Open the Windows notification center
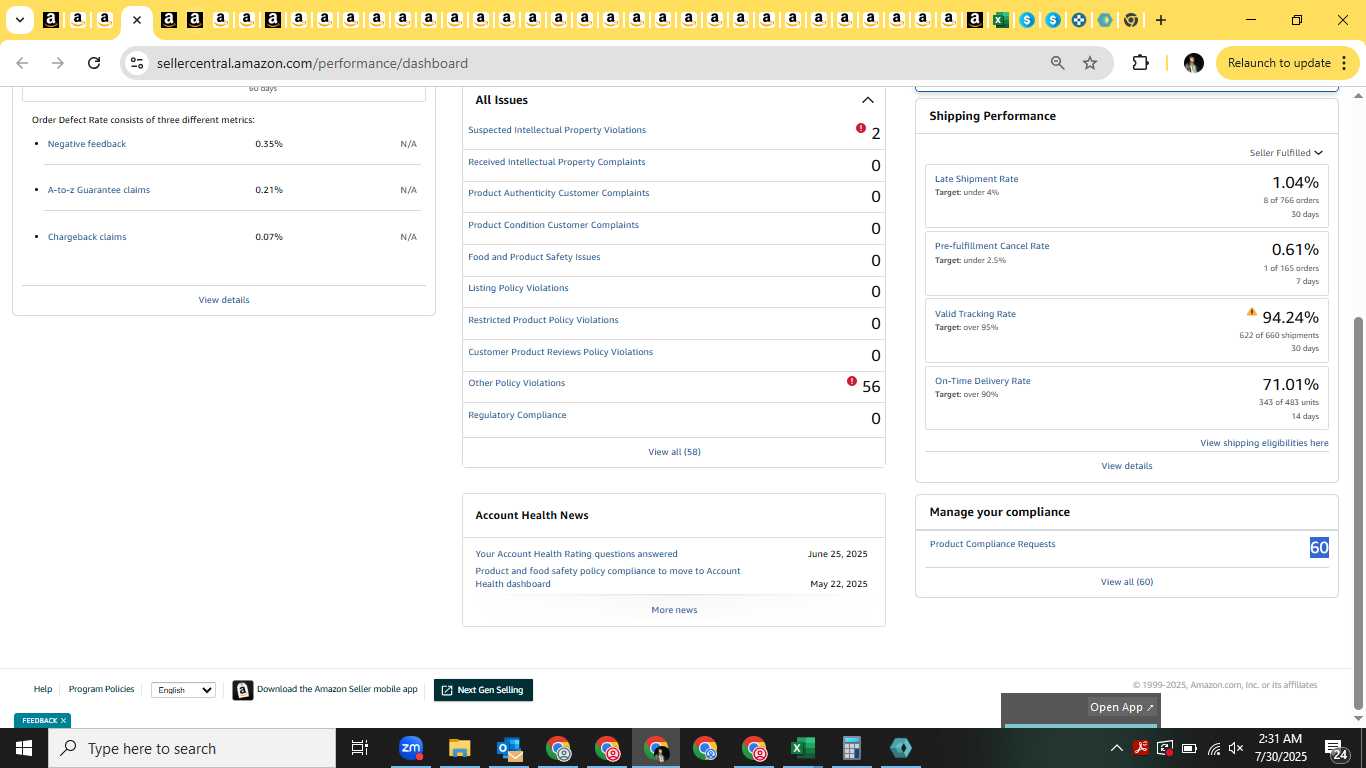Viewport: 1366px width, 768px height. (x=1337, y=748)
